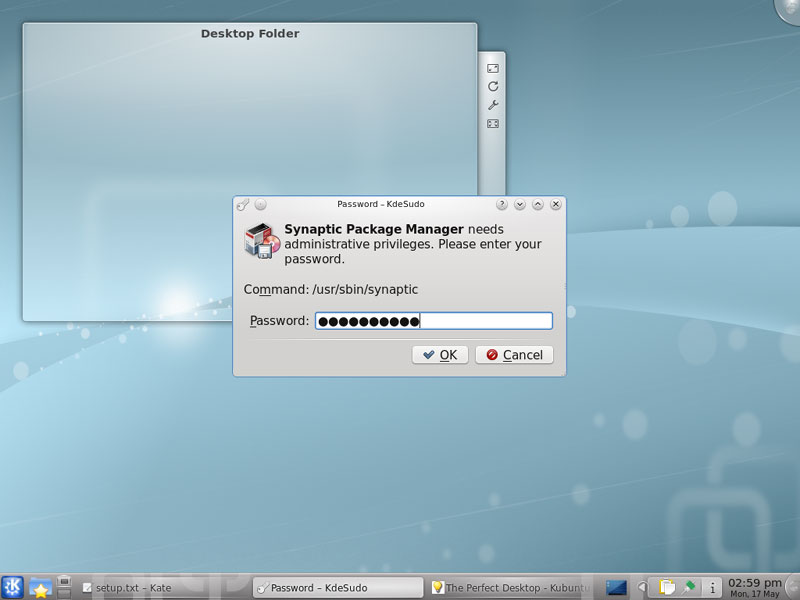Open Desktop Folder widget settings wrench
This screenshot has width=800, height=600.
493,105
